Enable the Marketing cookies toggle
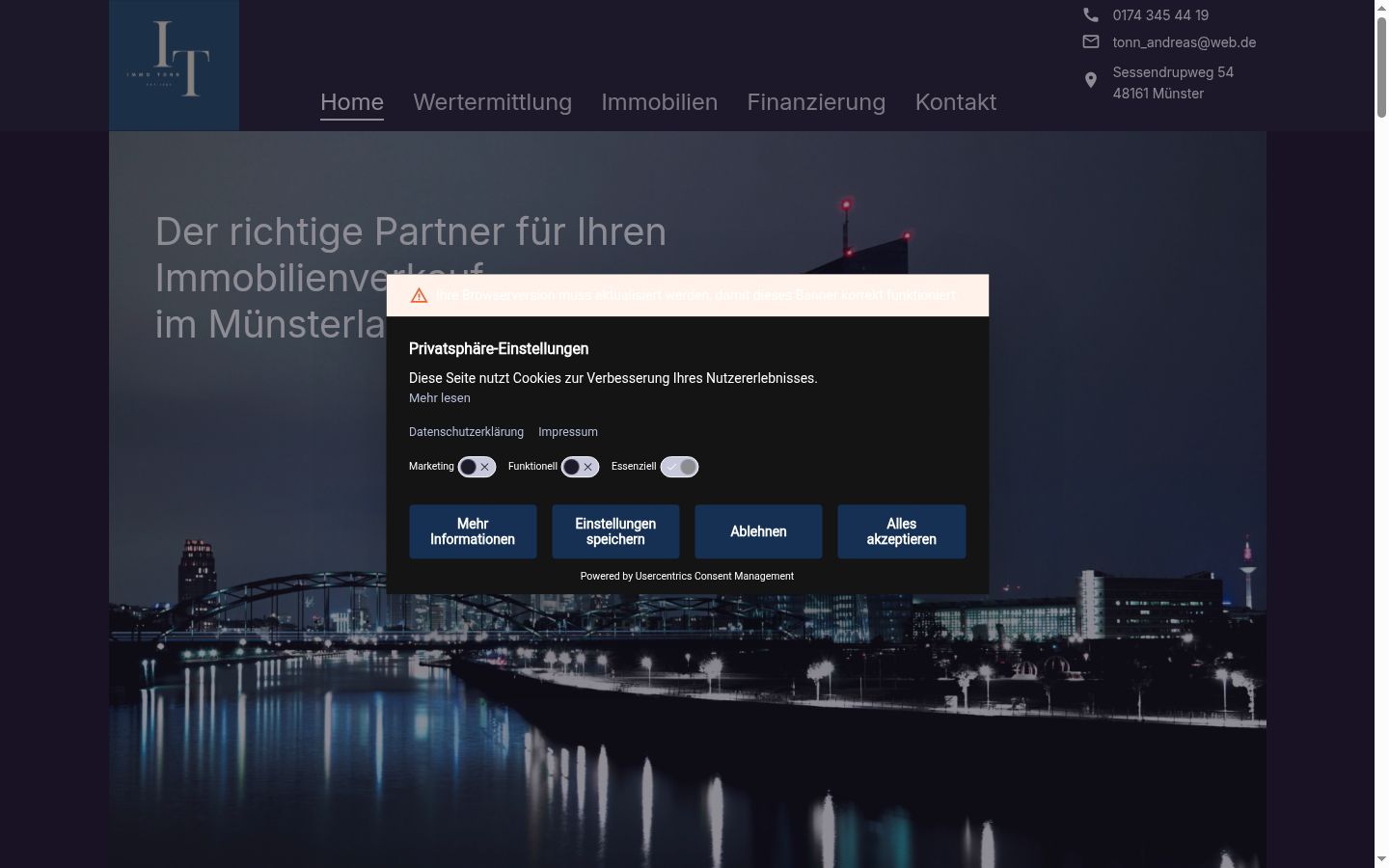Screen dimensions: 1389x868 click(x=477, y=467)
